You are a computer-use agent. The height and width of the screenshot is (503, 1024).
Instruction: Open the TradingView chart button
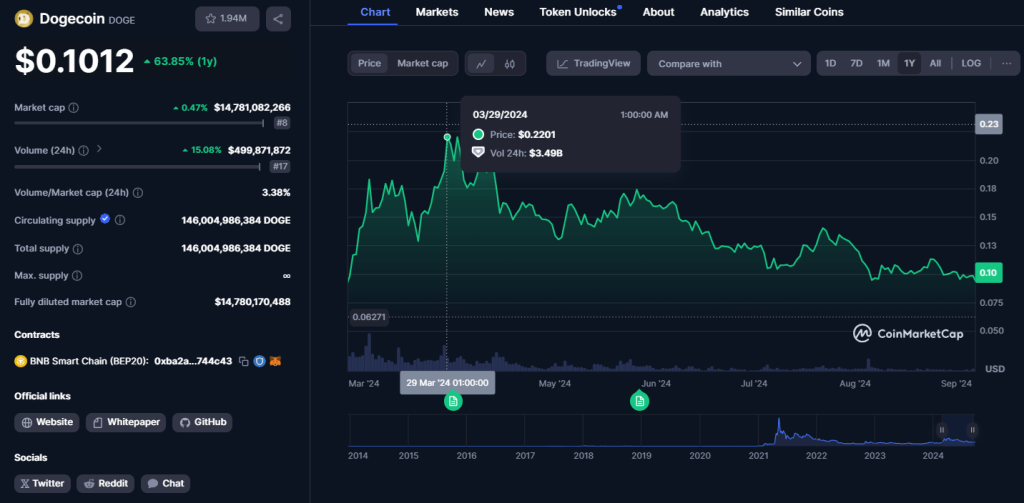(593, 63)
